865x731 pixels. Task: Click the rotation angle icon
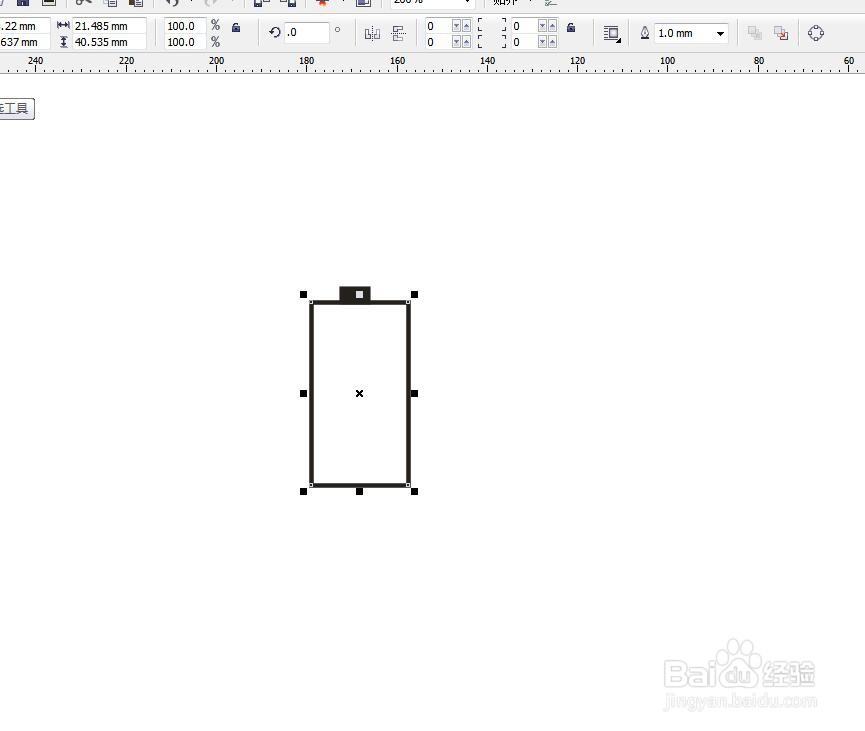pyautogui.click(x=275, y=33)
